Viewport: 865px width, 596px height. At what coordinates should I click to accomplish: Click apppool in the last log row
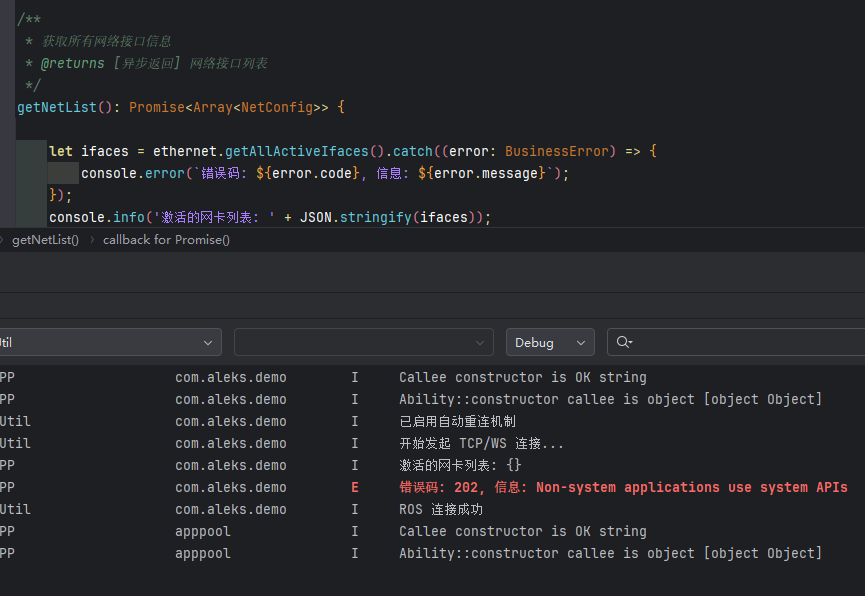[202, 554]
